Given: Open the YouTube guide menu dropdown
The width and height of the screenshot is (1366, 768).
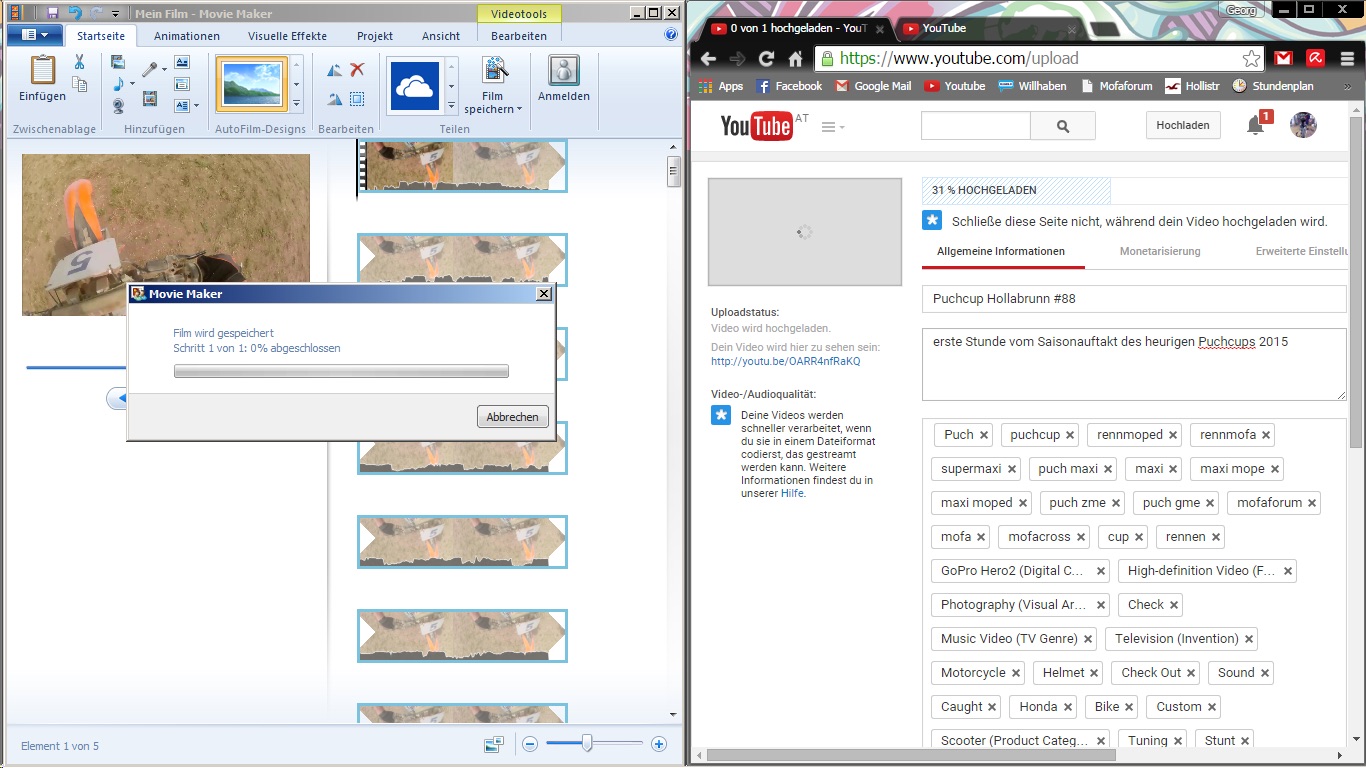Looking at the screenshot, I should (832, 127).
